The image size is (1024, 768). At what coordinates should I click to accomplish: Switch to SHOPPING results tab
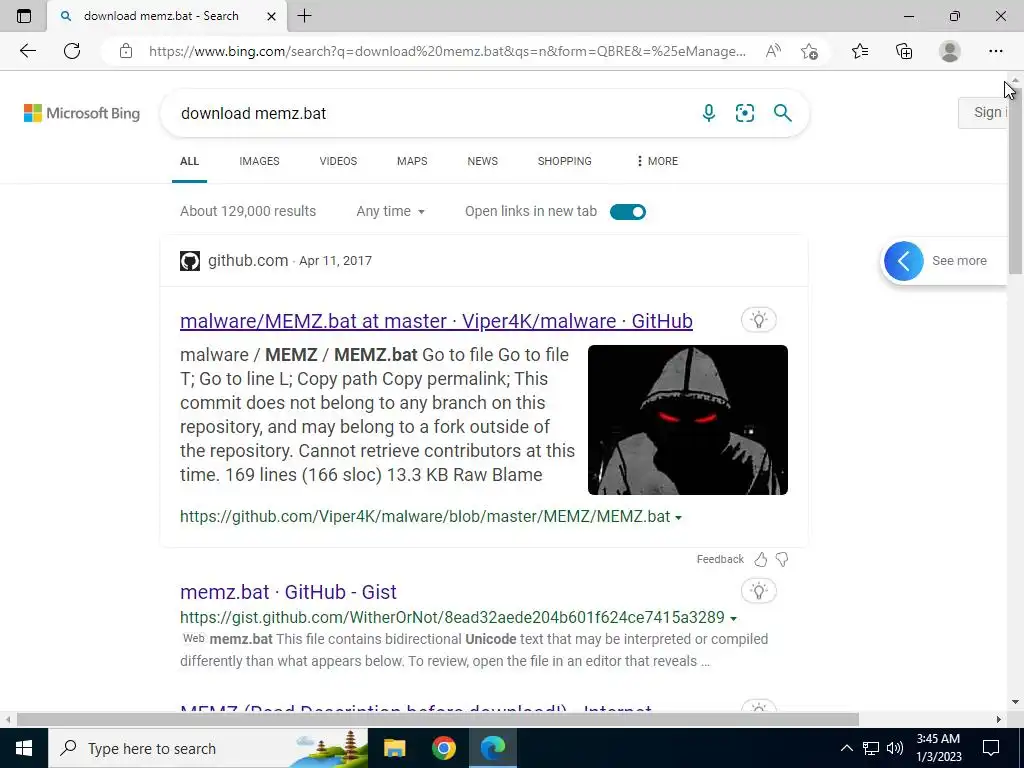pyautogui.click(x=564, y=161)
